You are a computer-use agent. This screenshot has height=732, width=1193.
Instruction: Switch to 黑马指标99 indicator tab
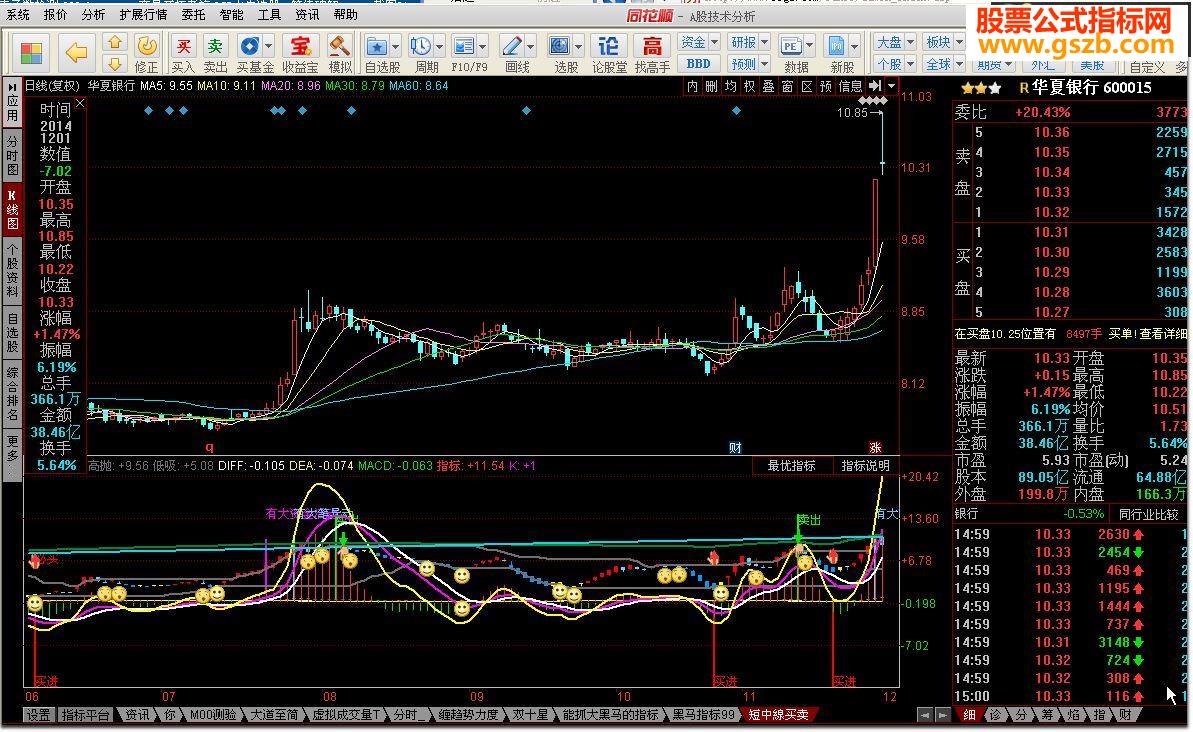coord(704,714)
